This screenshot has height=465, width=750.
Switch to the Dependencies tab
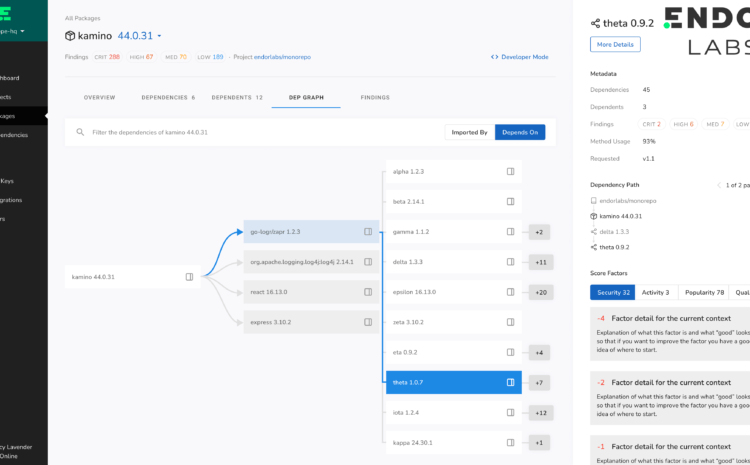point(168,98)
